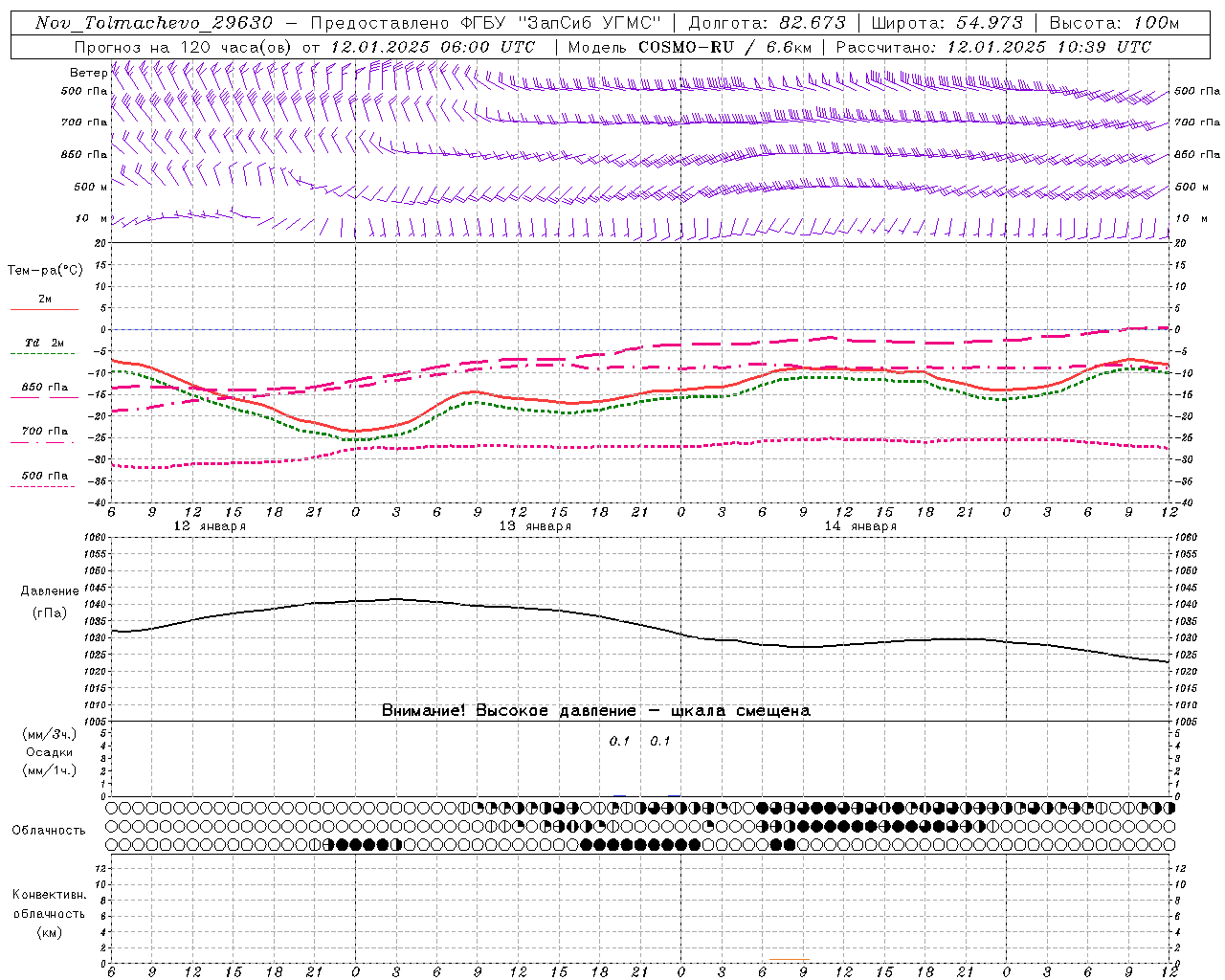Click the longitude value Долгота: 82.673
Viewport: 1225px width, 980px height.
point(768,23)
